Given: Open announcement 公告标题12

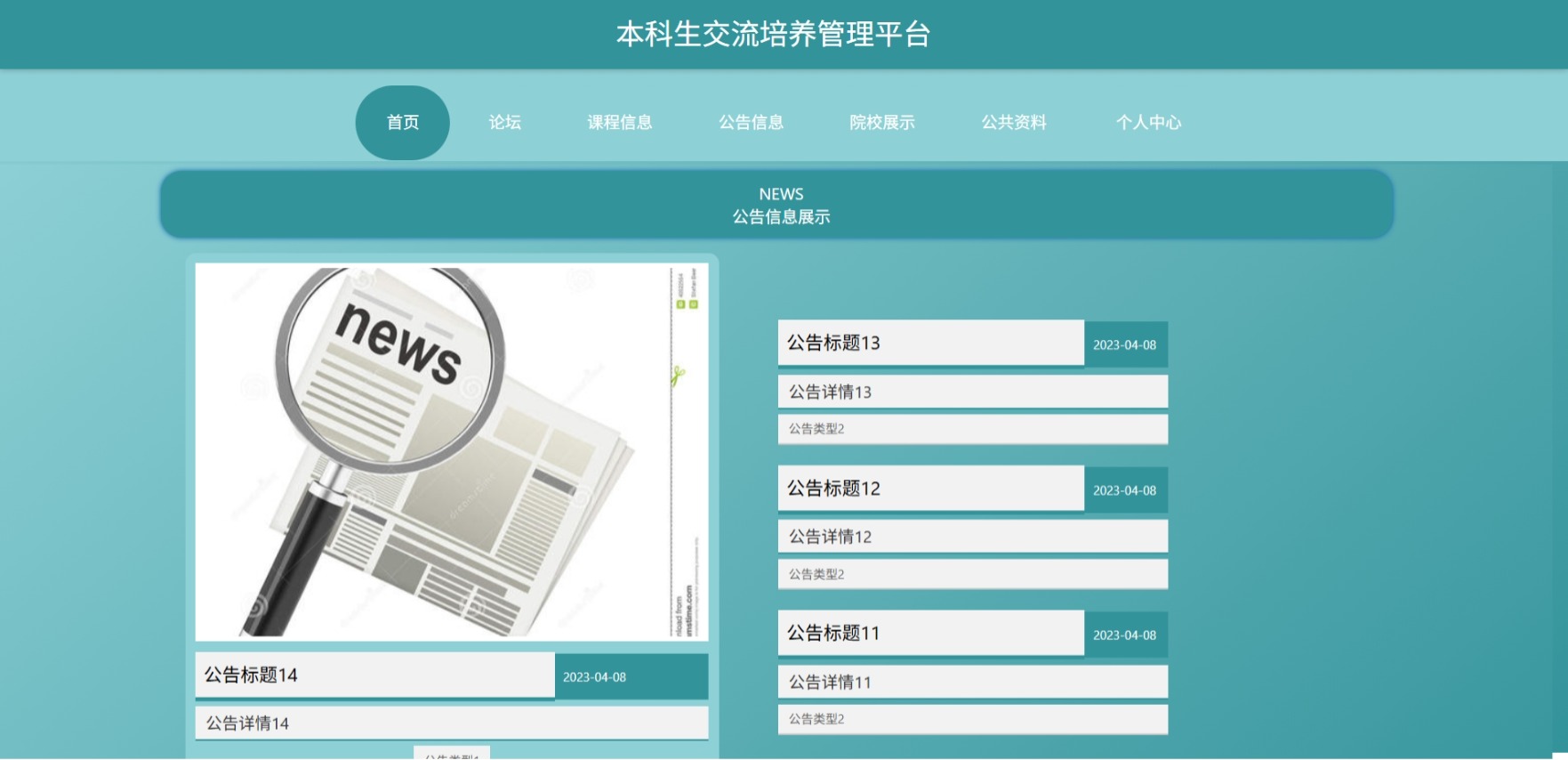Looking at the screenshot, I should coord(931,489).
